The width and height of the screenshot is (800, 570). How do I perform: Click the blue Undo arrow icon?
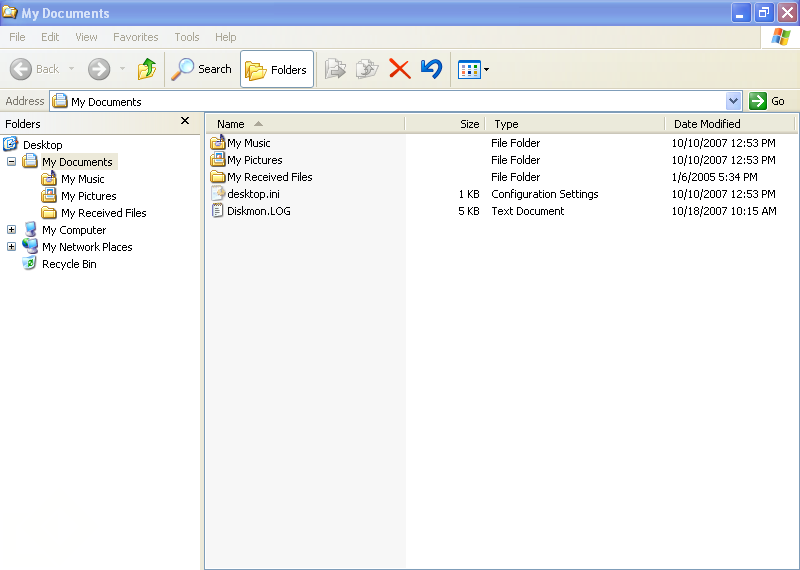432,69
